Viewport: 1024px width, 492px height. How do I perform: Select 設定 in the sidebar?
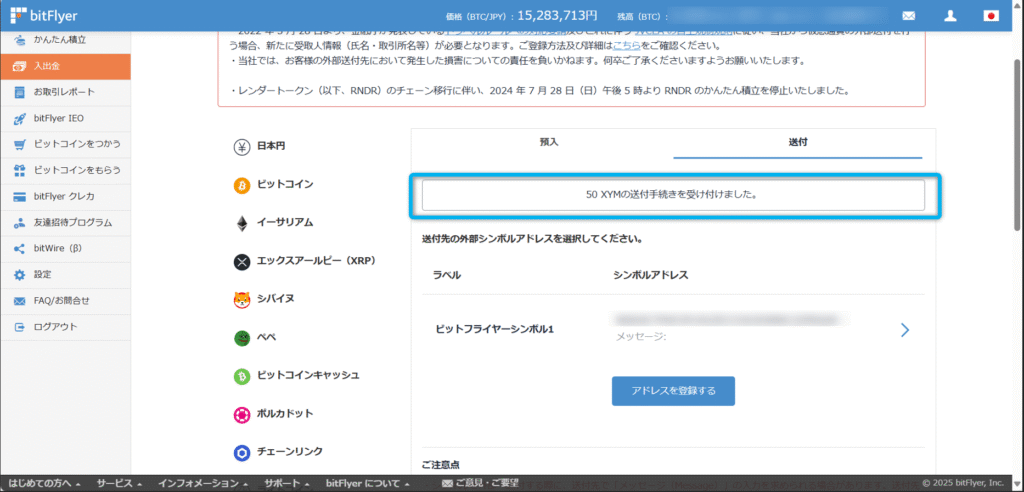click(65, 275)
